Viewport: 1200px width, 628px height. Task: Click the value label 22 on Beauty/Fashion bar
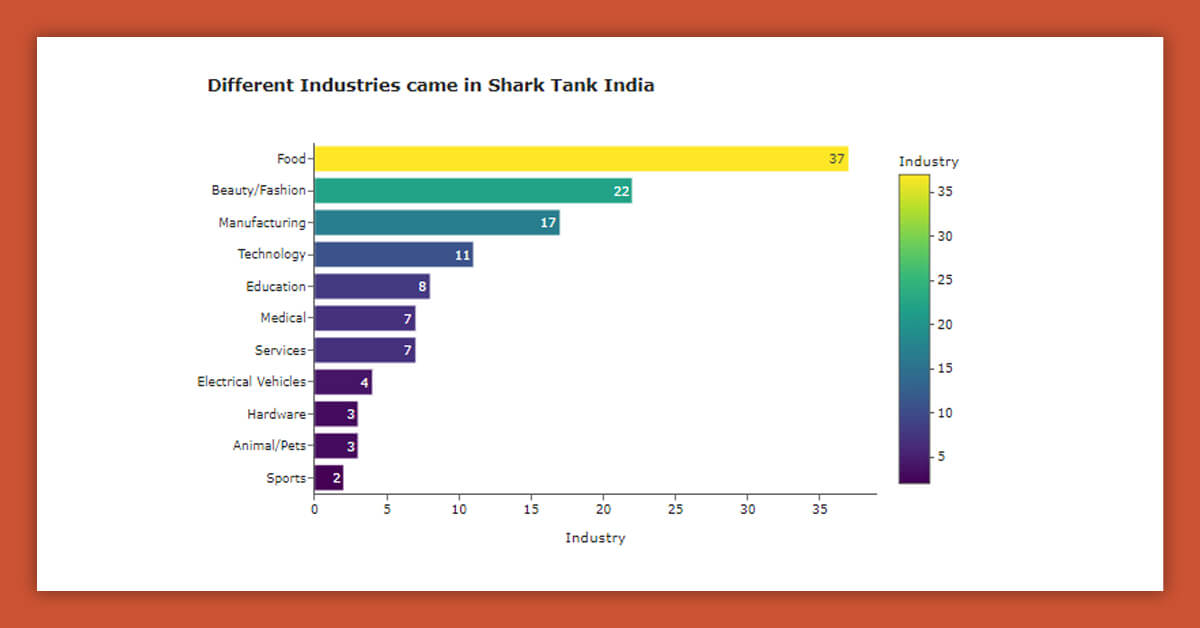pyautogui.click(x=621, y=191)
